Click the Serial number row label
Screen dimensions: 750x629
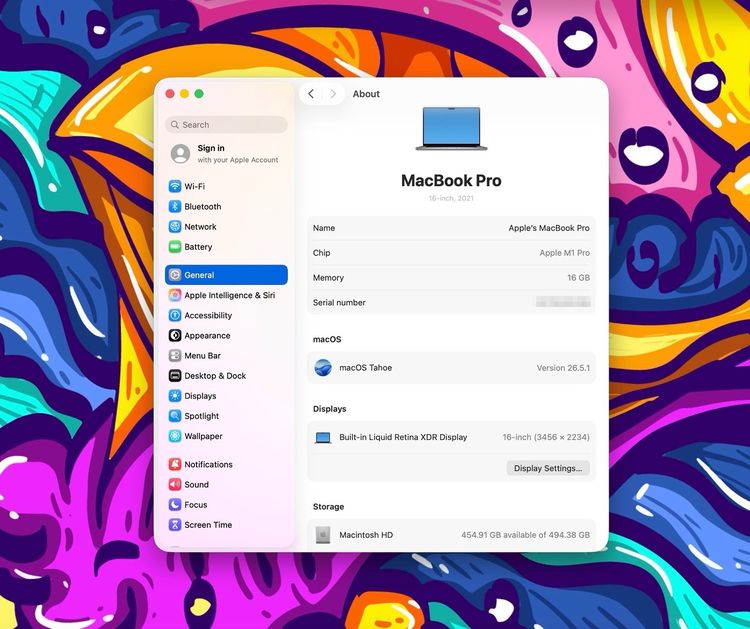pos(339,302)
